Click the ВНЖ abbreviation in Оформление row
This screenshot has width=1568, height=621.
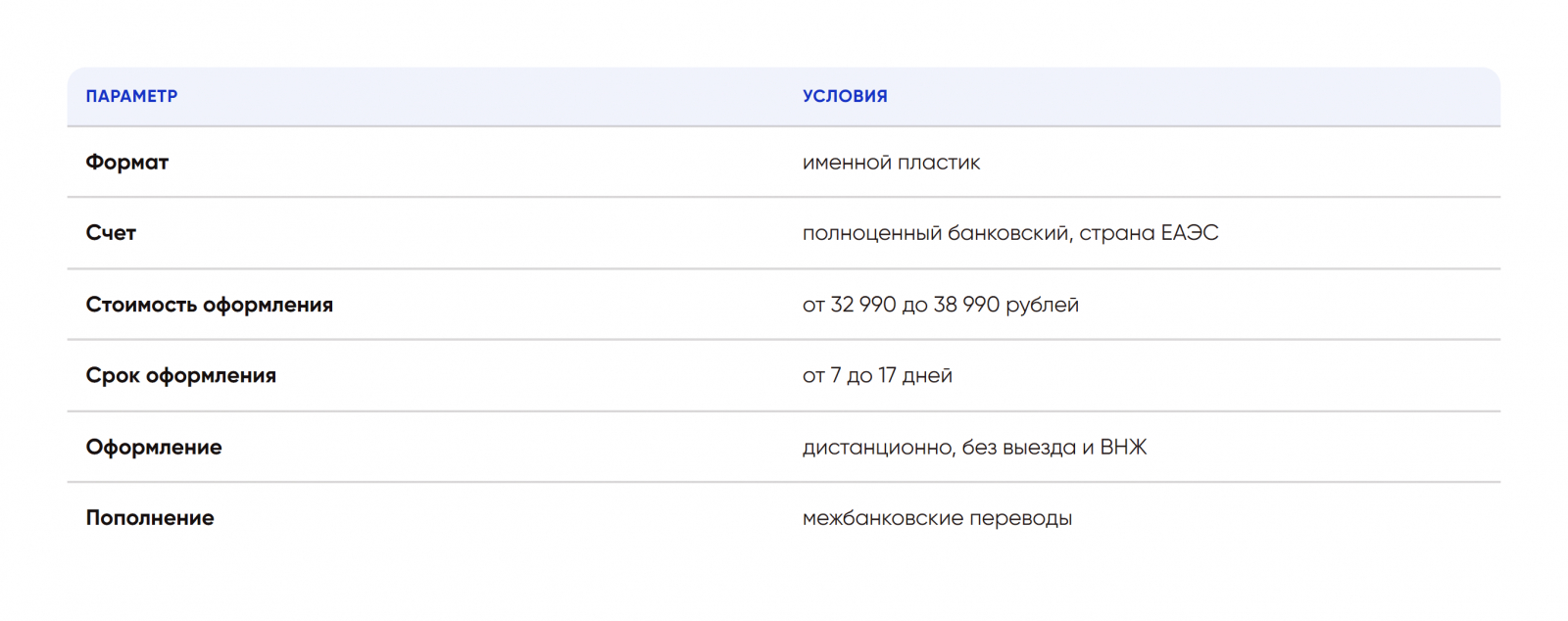pyautogui.click(x=1123, y=448)
